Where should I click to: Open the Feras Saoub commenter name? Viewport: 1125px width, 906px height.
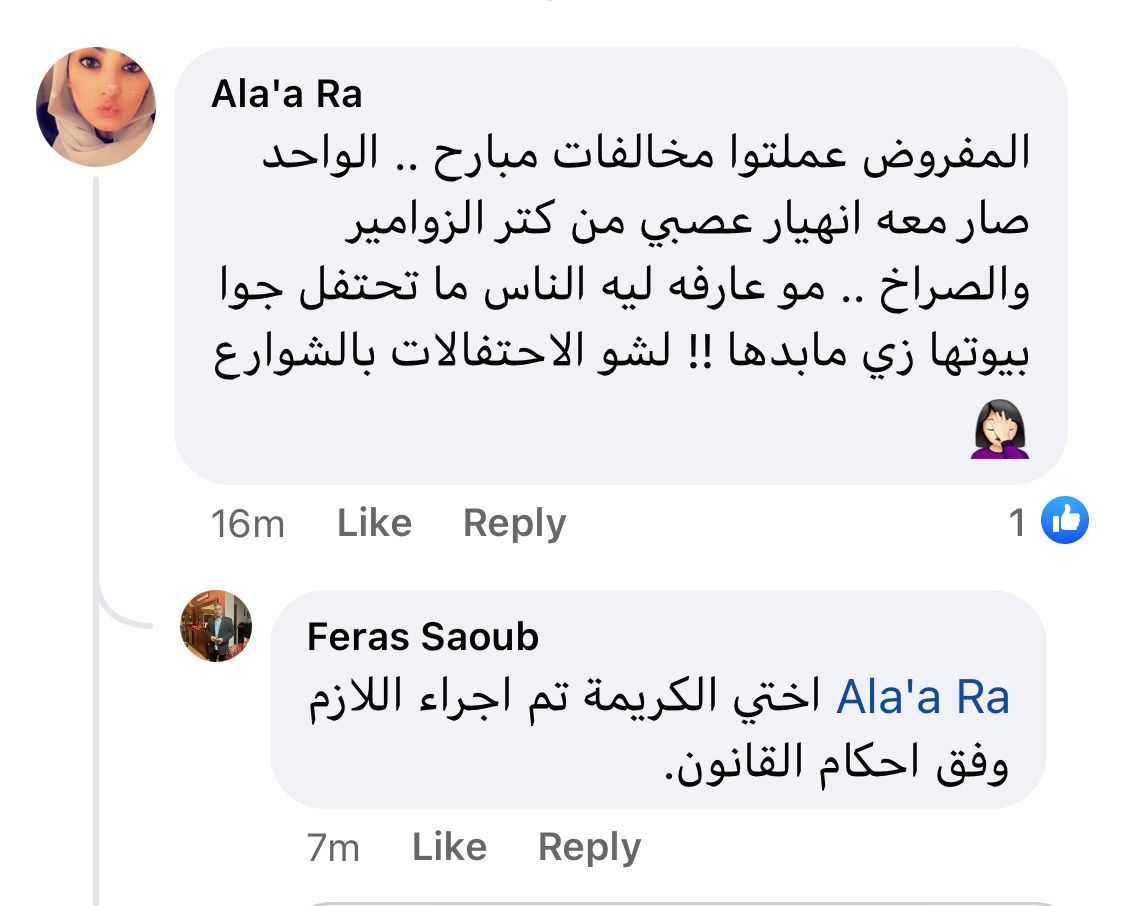[423, 637]
